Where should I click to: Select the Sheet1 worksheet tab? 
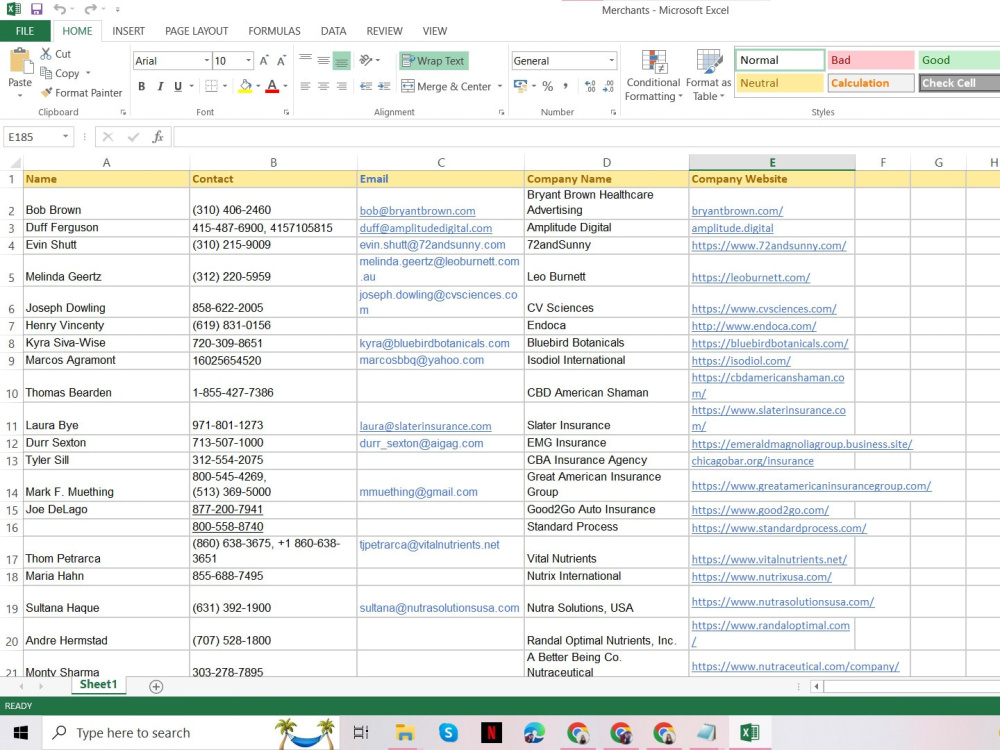[x=98, y=684]
